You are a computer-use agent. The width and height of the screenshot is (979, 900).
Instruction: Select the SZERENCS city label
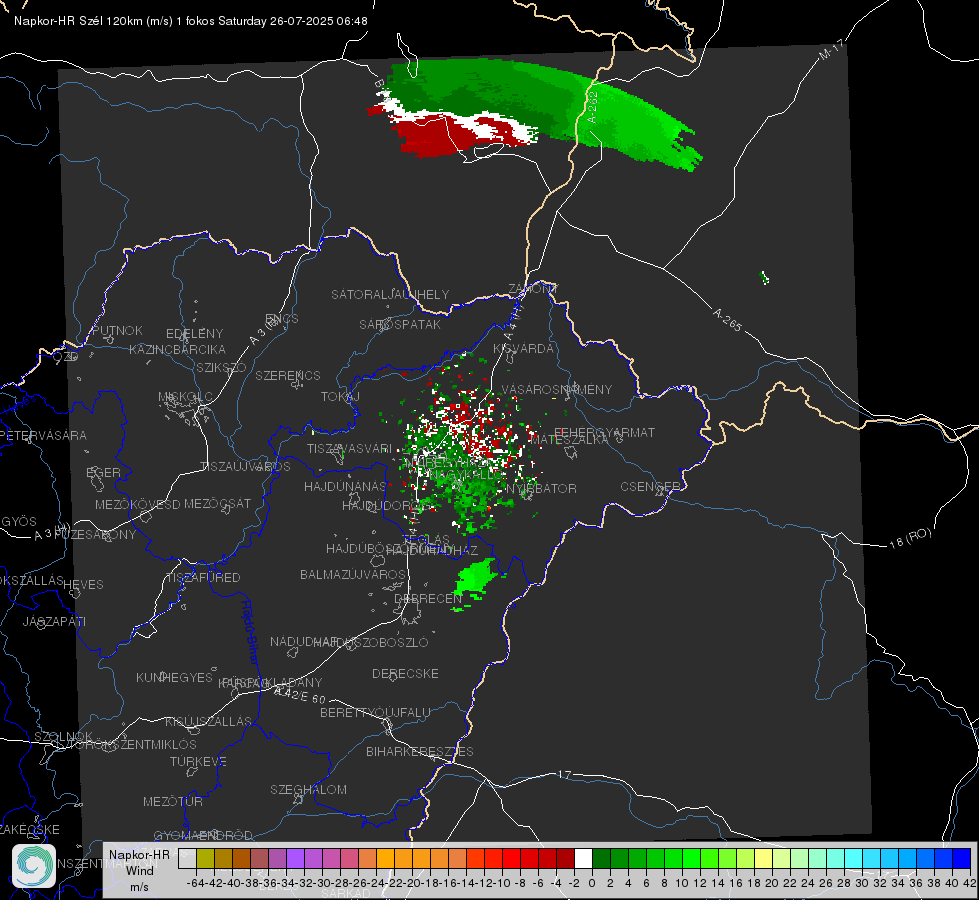tap(288, 375)
